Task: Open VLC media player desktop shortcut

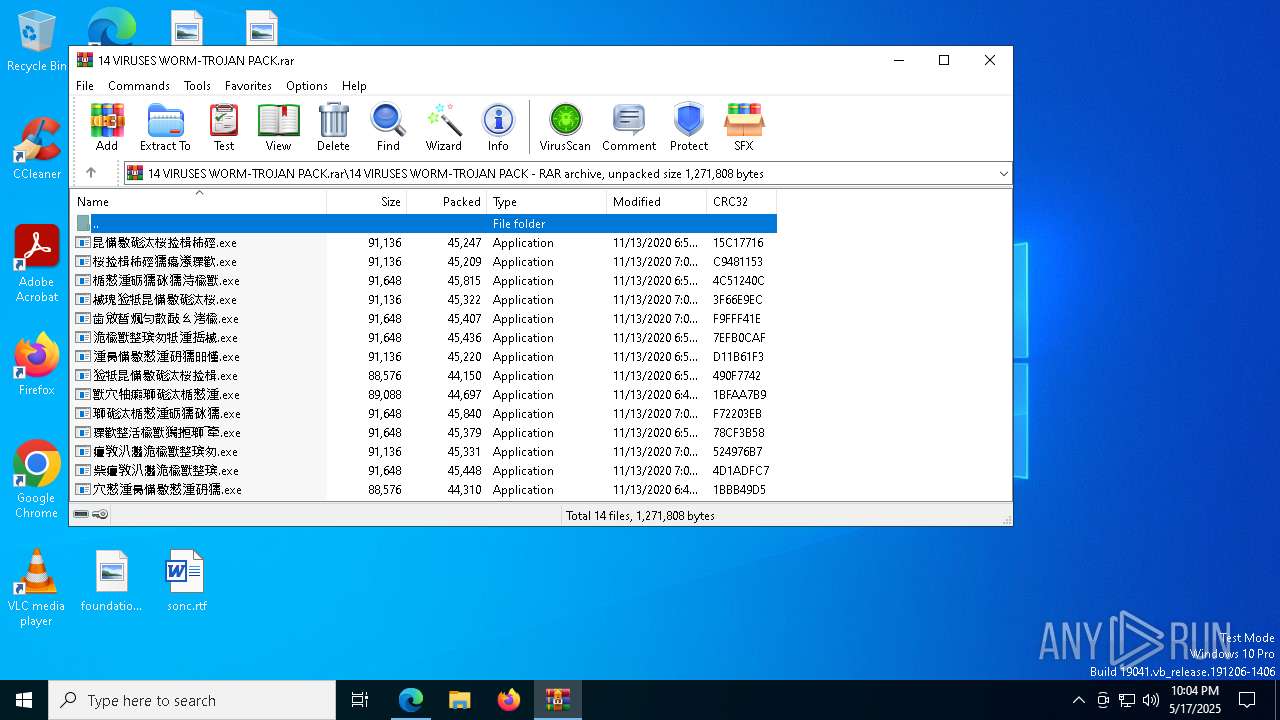Action: pyautogui.click(x=36, y=588)
